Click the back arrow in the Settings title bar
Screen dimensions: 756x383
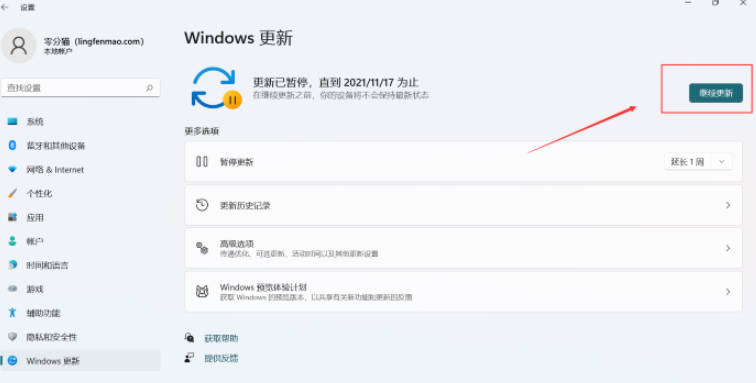point(5,8)
